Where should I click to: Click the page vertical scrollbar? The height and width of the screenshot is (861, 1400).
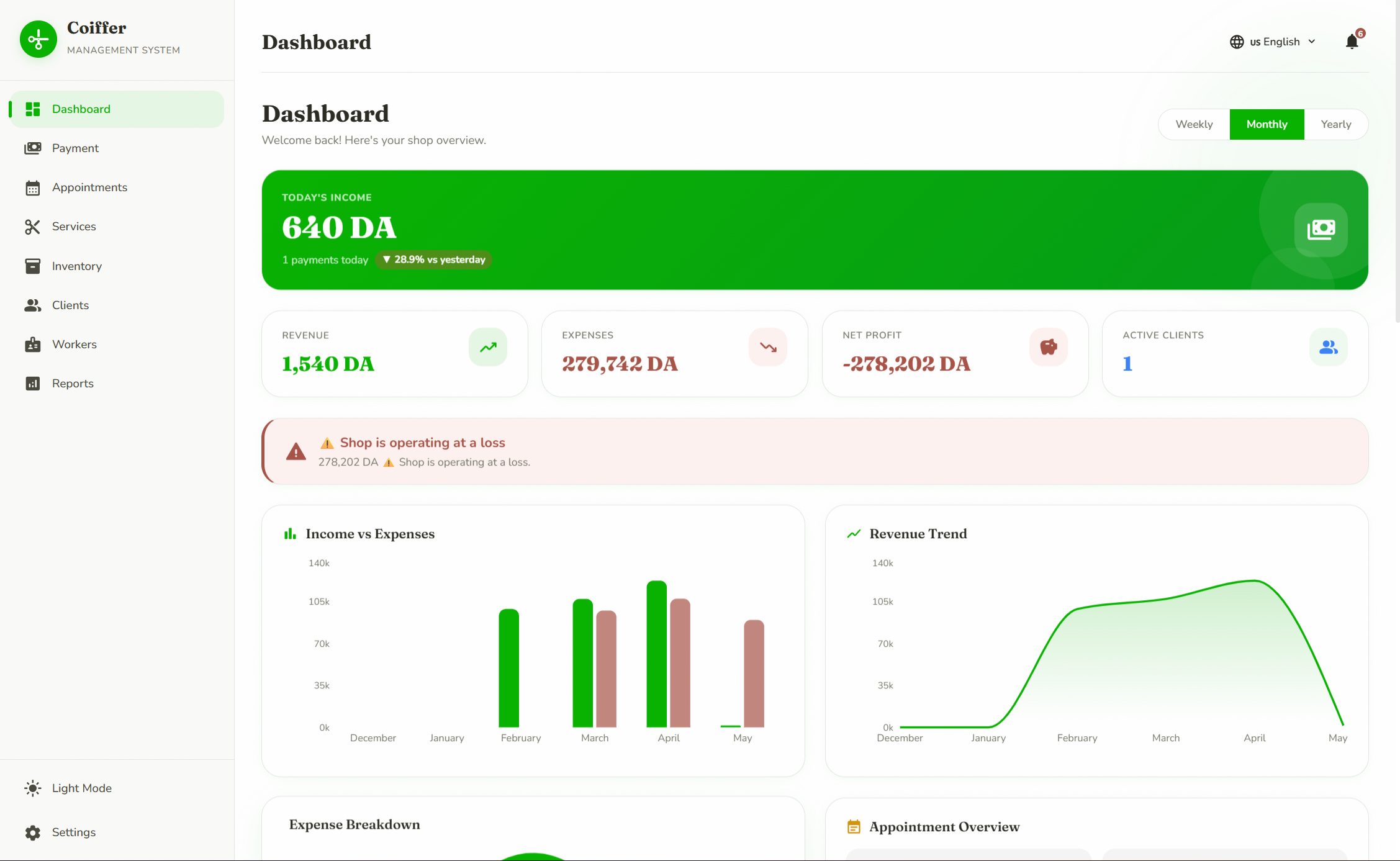point(1397,161)
